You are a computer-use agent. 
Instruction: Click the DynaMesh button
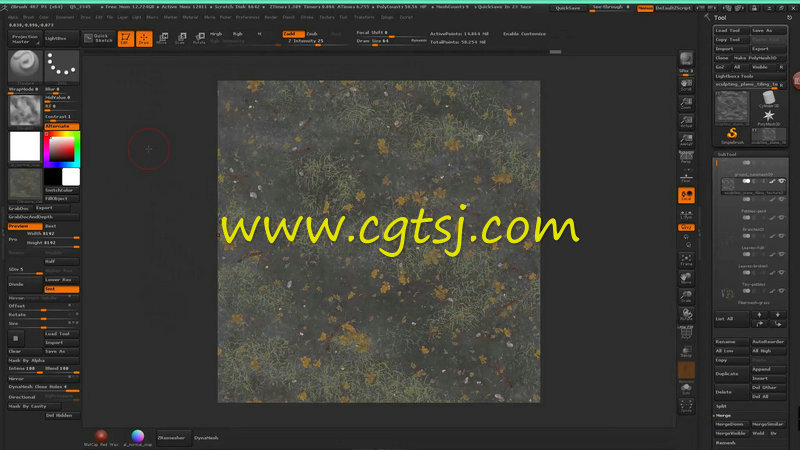[206, 438]
